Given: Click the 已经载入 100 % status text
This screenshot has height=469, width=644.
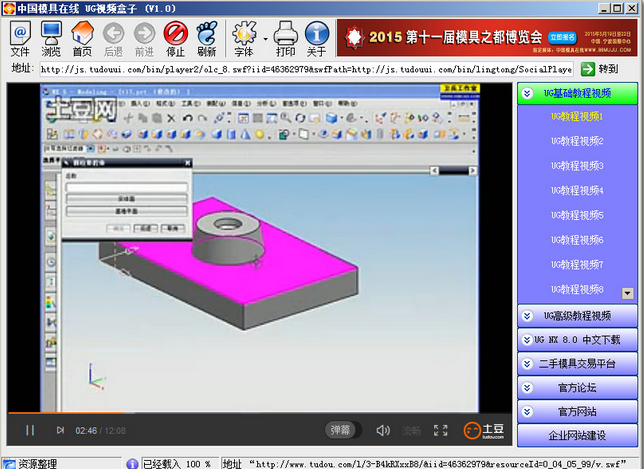Looking at the screenshot, I should [177, 464].
